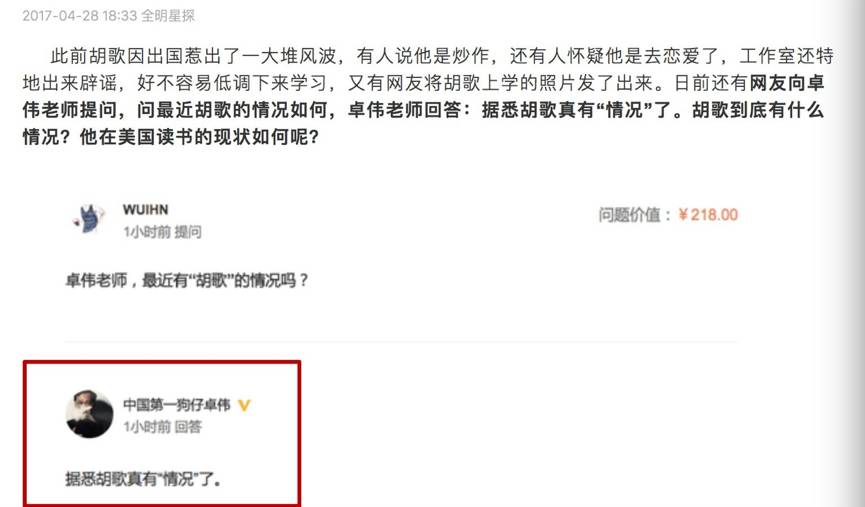Click the answer text 据悉胡歌真有情况了
The image size is (865, 507).
tap(143, 478)
